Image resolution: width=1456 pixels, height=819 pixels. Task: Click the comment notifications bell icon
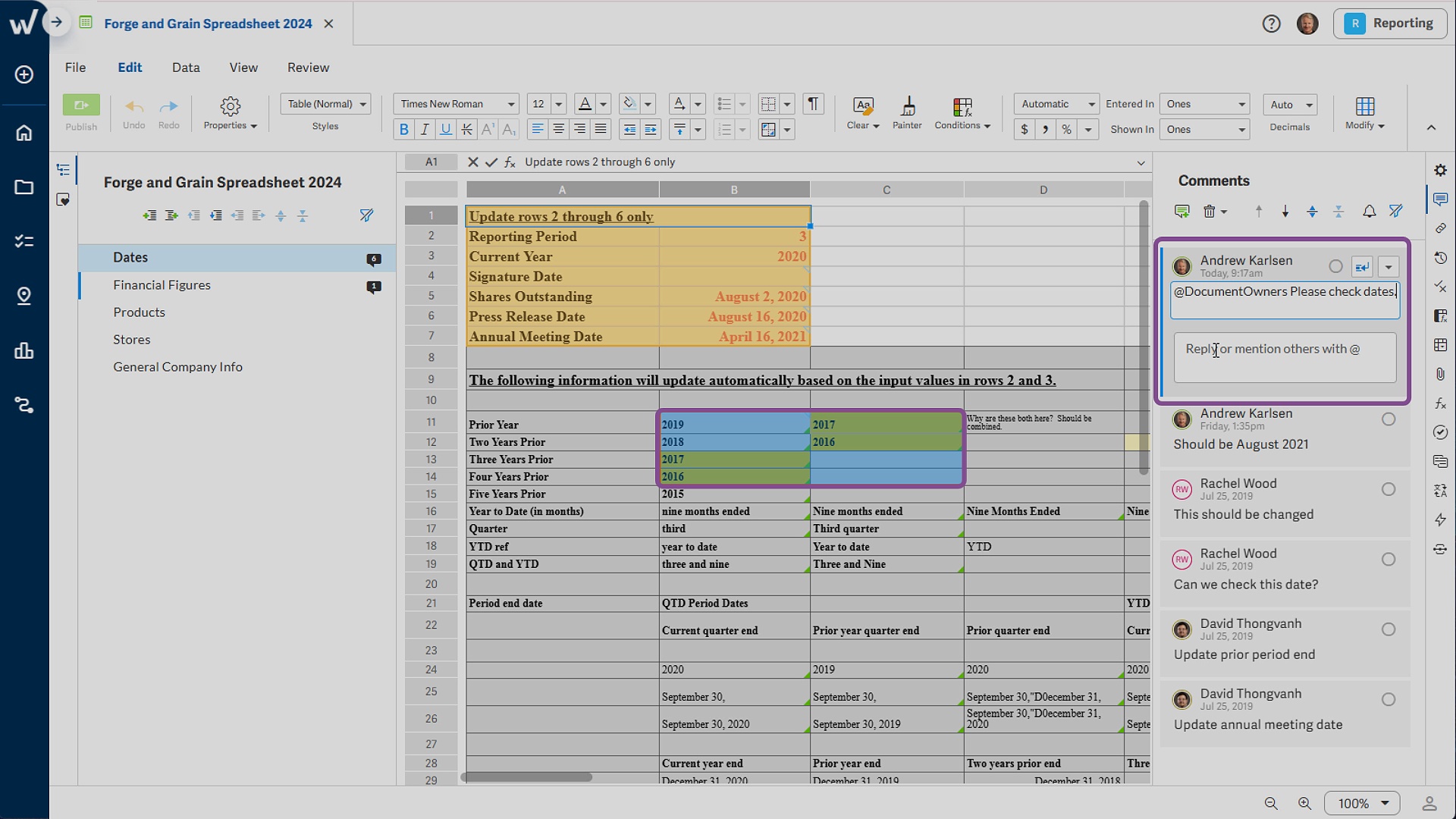(x=1369, y=212)
